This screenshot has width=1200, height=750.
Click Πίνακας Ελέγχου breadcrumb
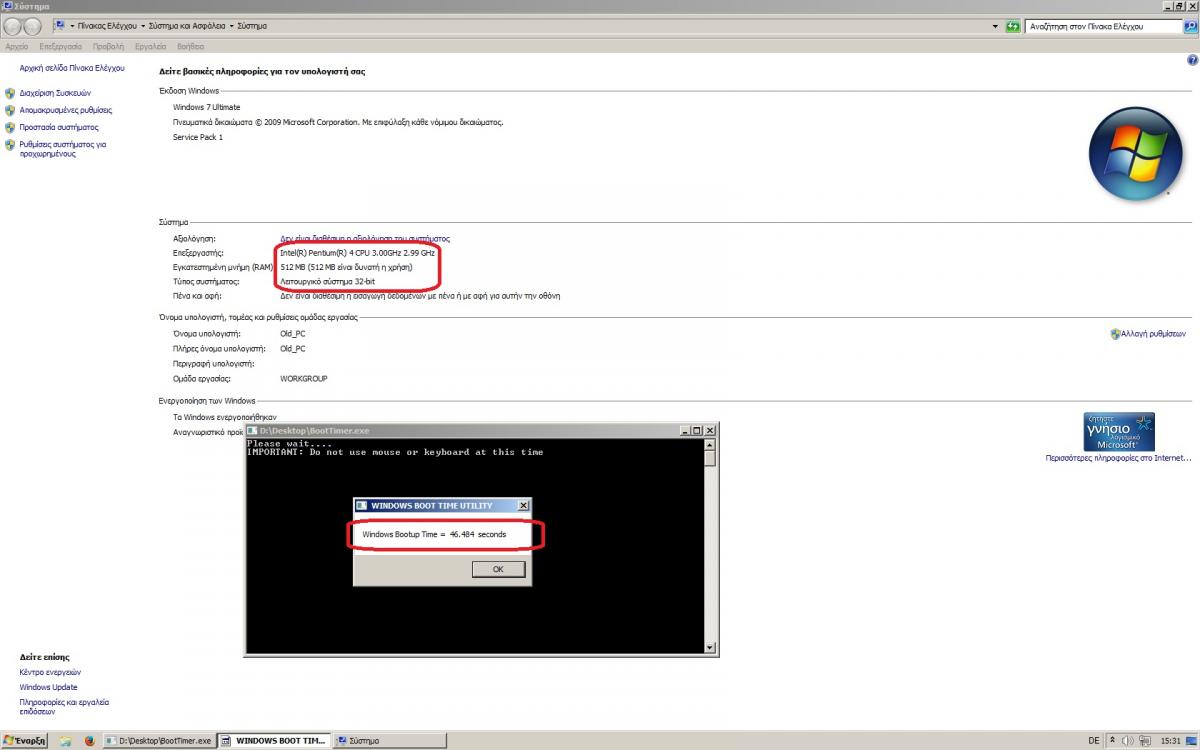pyautogui.click(x=109, y=26)
